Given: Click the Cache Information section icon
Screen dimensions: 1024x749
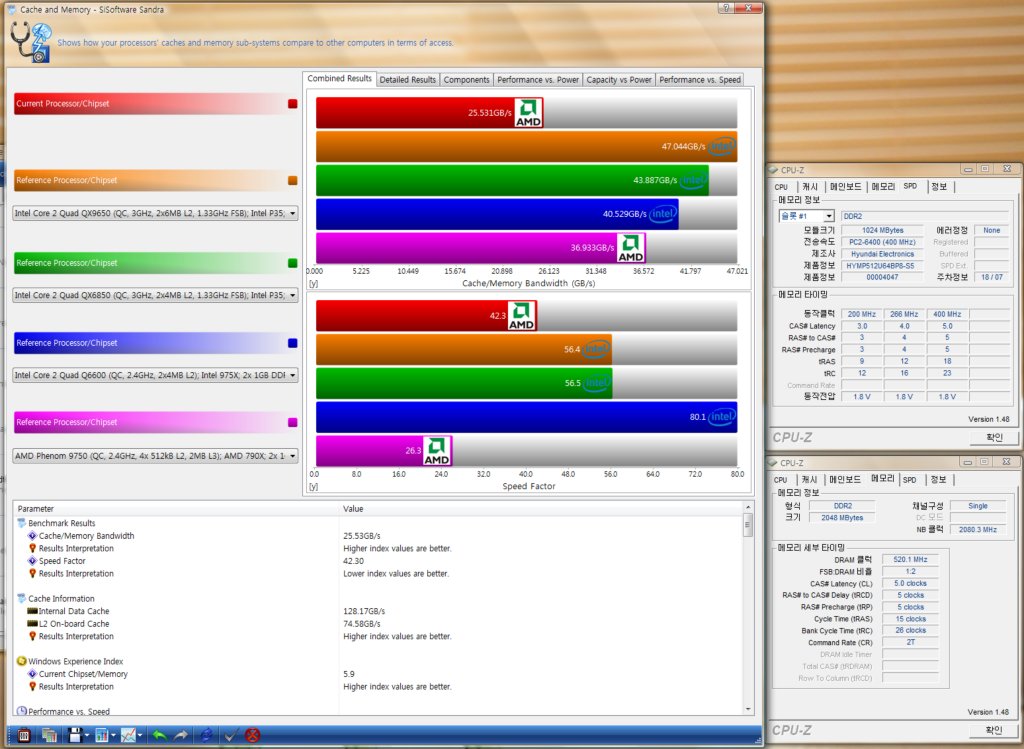Looking at the screenshot, I should [x=22, y=598].
